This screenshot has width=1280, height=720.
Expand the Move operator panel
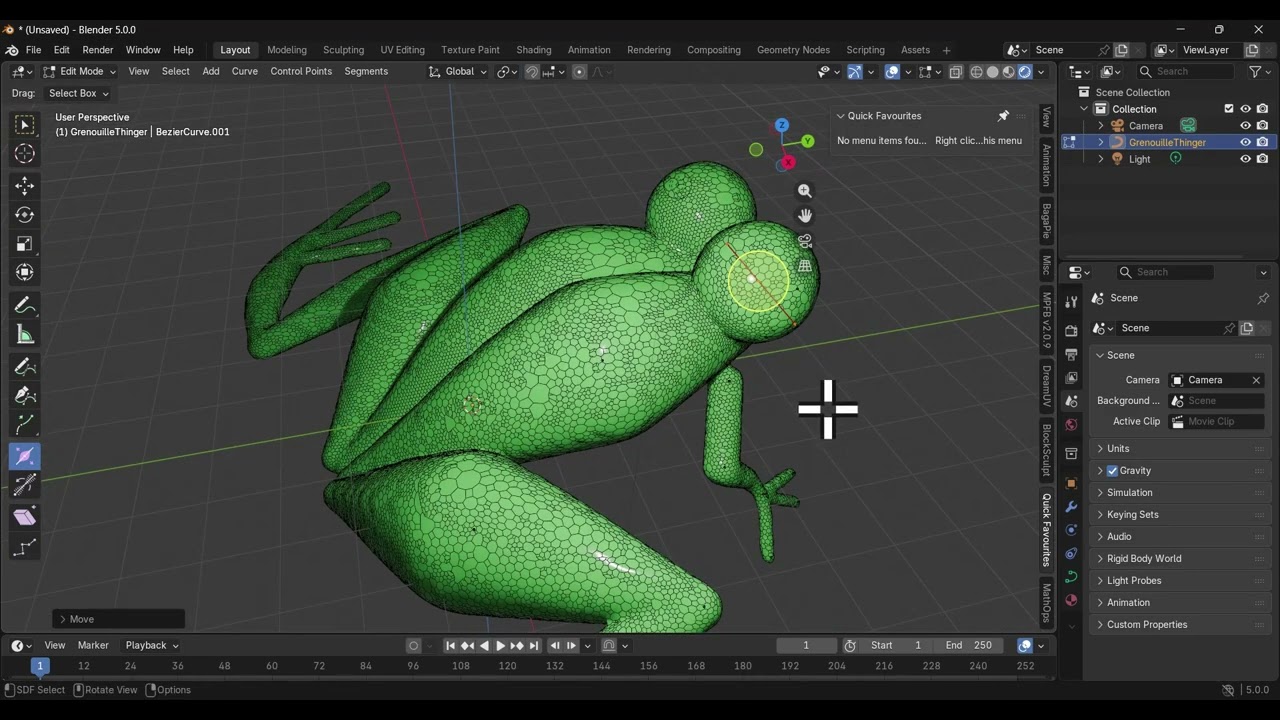tap(118, 619)
